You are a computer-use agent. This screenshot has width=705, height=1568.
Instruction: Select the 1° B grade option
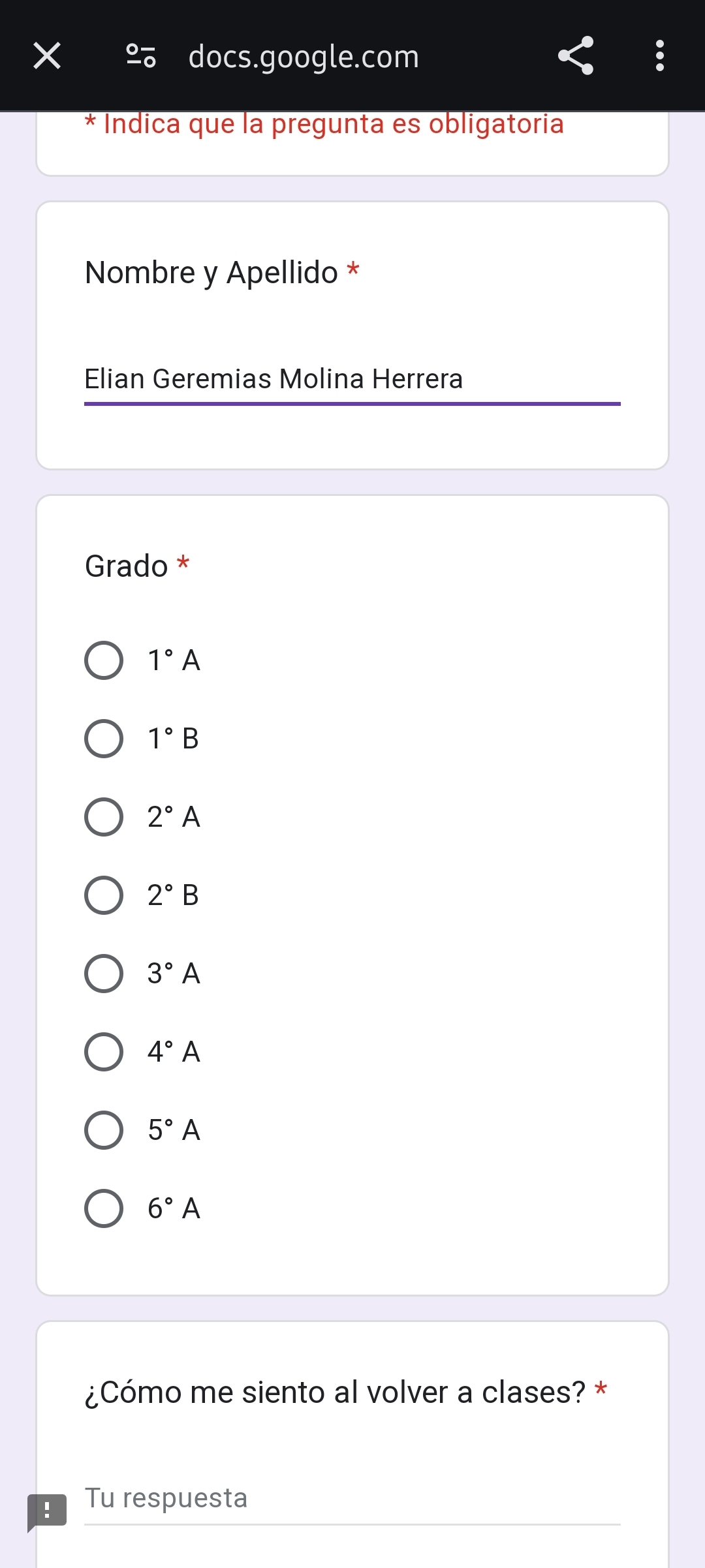[x=104, y=739]
